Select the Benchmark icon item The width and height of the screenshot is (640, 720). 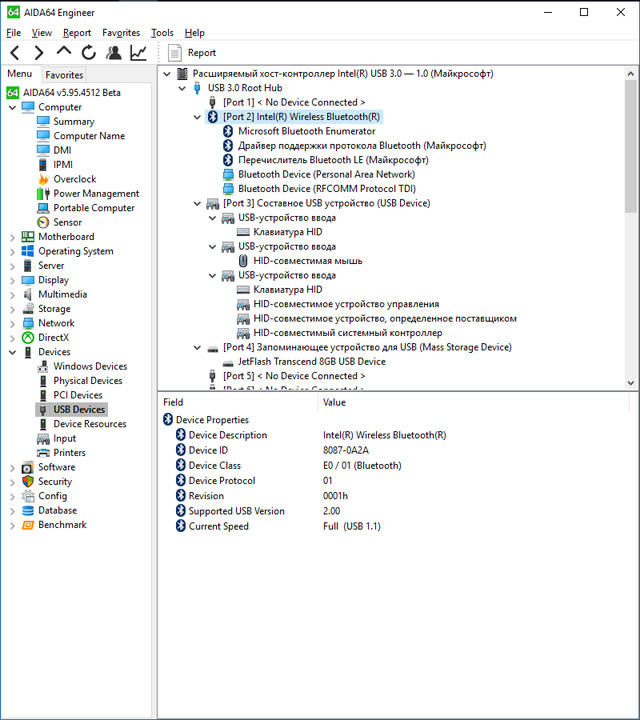pyautogui.click(x=28, y=525)
